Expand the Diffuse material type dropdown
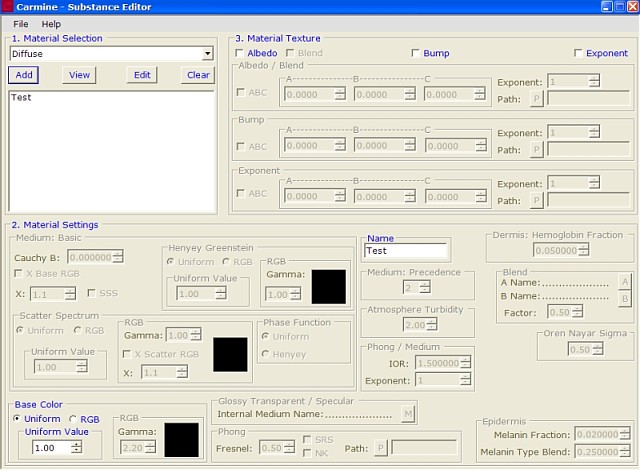This screenshot has height=470, width=640. (x=207, y=54)
